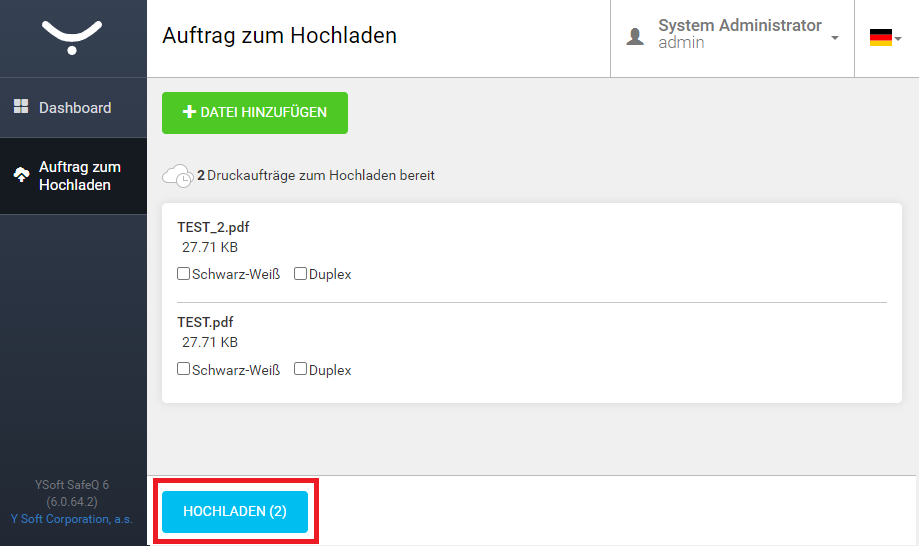Screen dimensions: 919x548
Task: Enable Duplex for TEST_2.pdf
Action: tap(300, 274)
